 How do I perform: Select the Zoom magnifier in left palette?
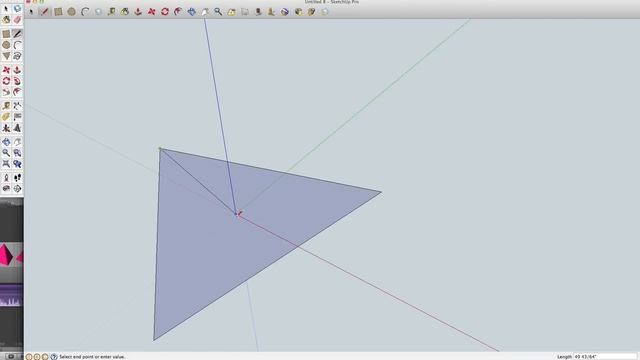pyautogui.click(x=6, y=153)
